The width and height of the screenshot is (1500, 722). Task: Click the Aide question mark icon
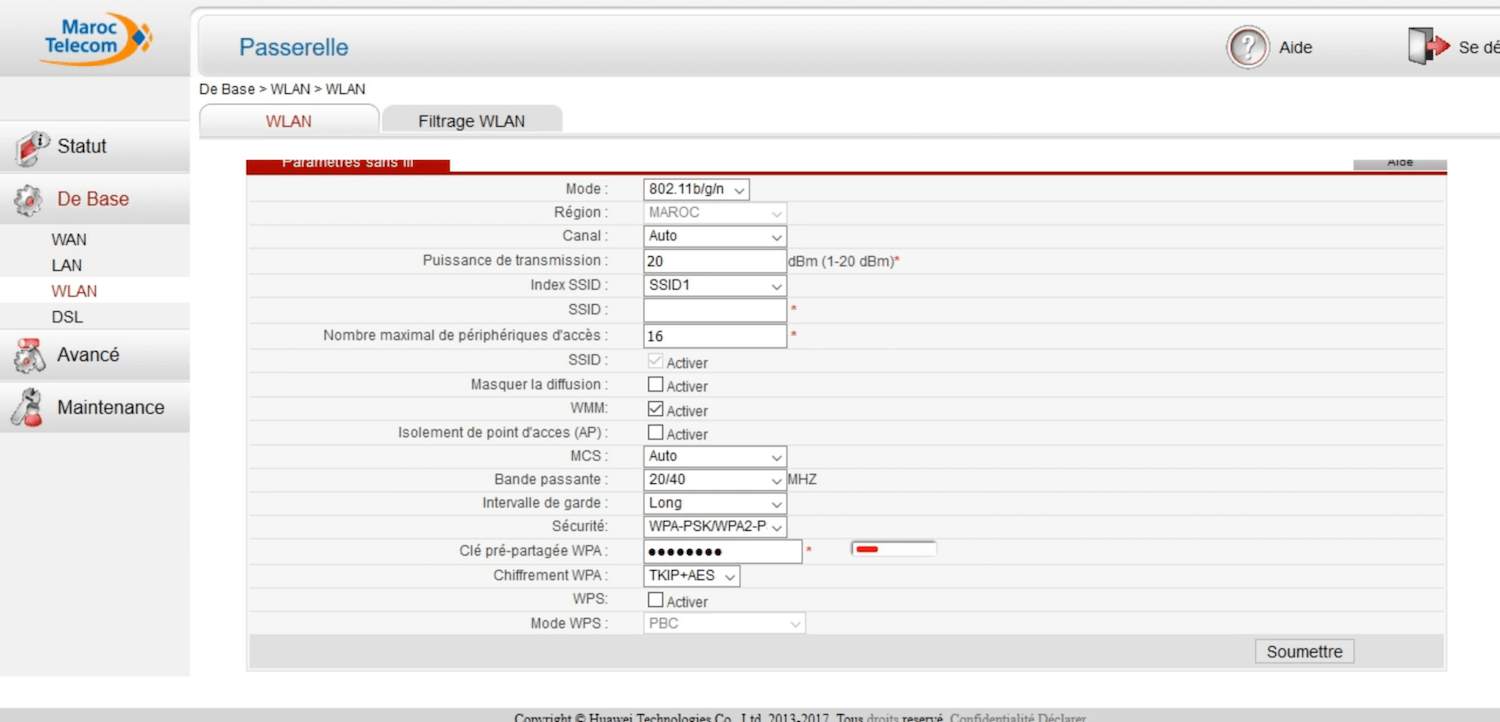[1247, 47]
